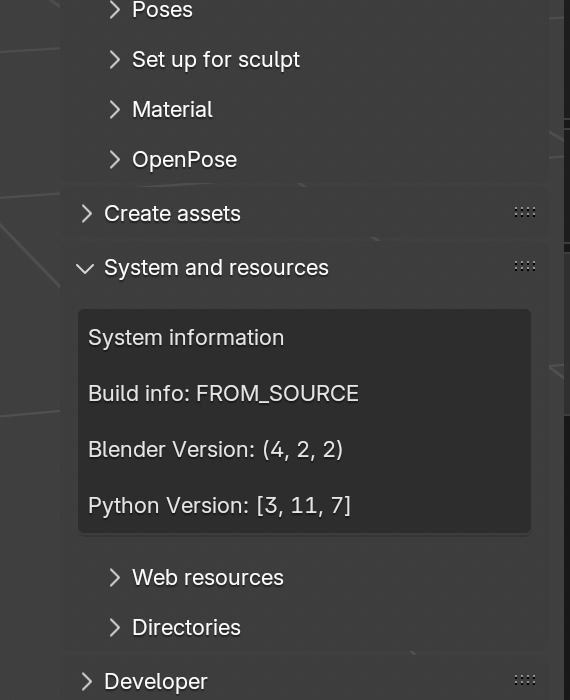Click the System information heading text
The image size is (570, 700).
pyautogui.click(x=186, y=338)
